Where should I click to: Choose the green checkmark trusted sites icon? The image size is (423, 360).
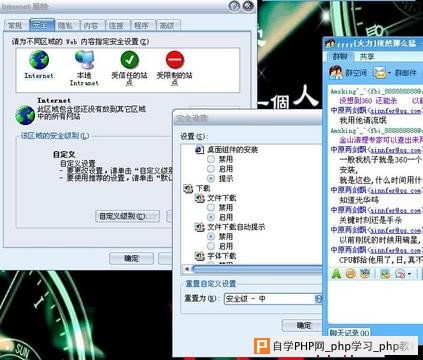click(129, 60)
